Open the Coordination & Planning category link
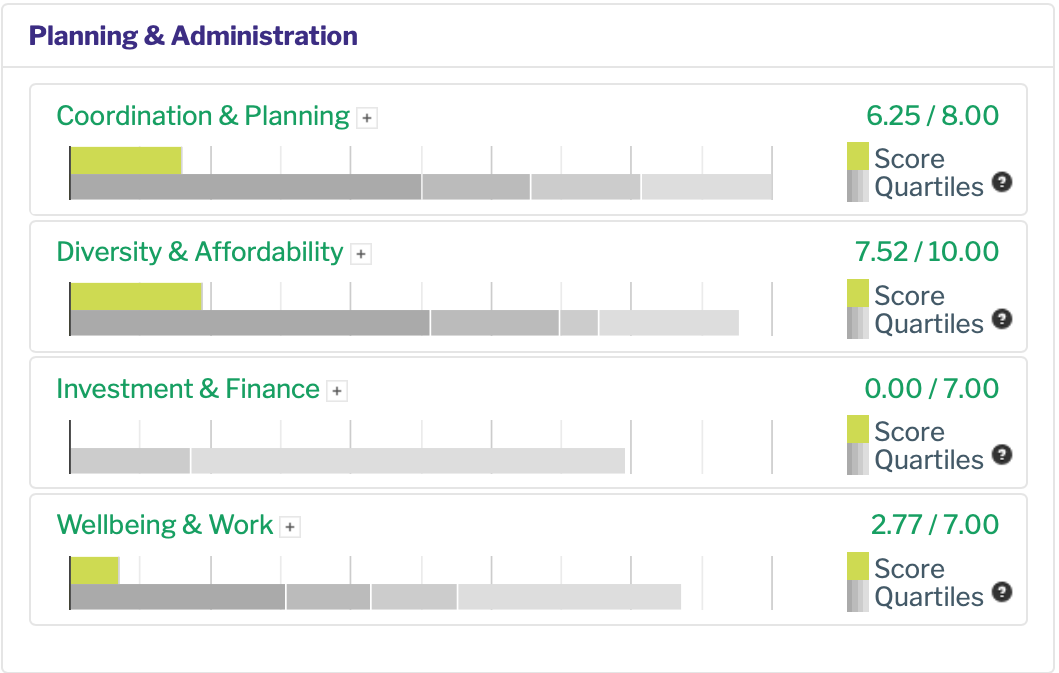The width and height of the screenshot is (1059, 673). (x=200, y=115)
